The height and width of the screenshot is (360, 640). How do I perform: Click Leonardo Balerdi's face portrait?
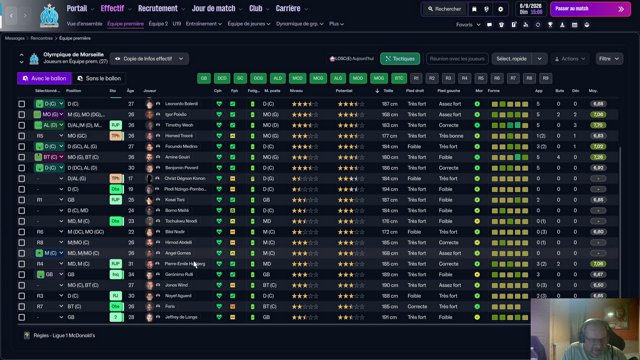(x=149, y=104)
